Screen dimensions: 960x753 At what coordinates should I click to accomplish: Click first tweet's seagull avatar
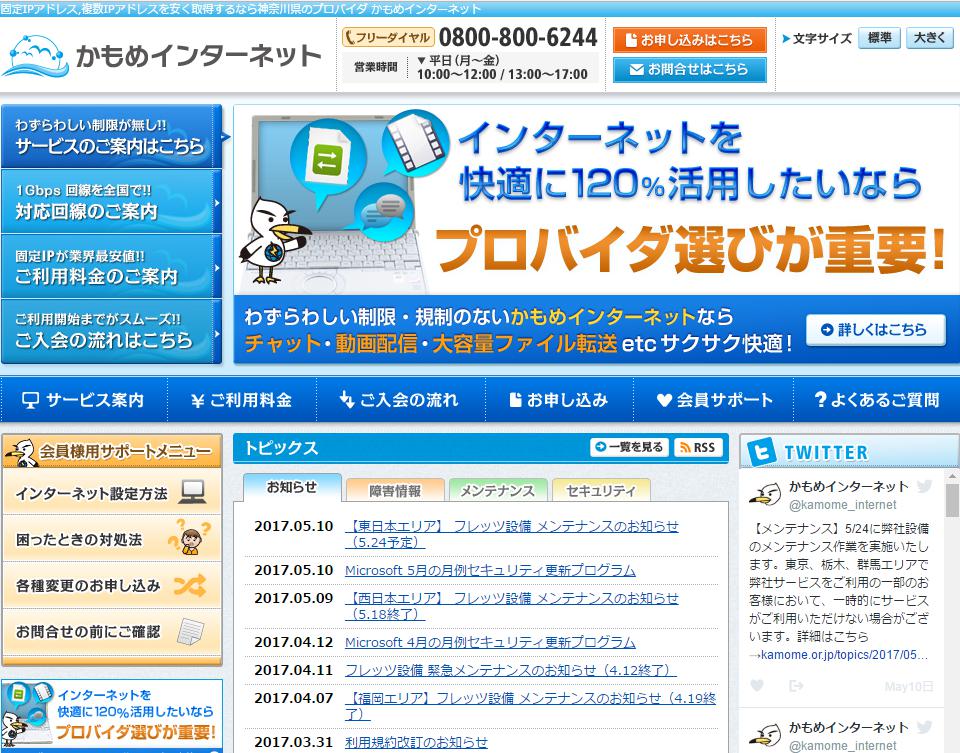pos(765,493)
